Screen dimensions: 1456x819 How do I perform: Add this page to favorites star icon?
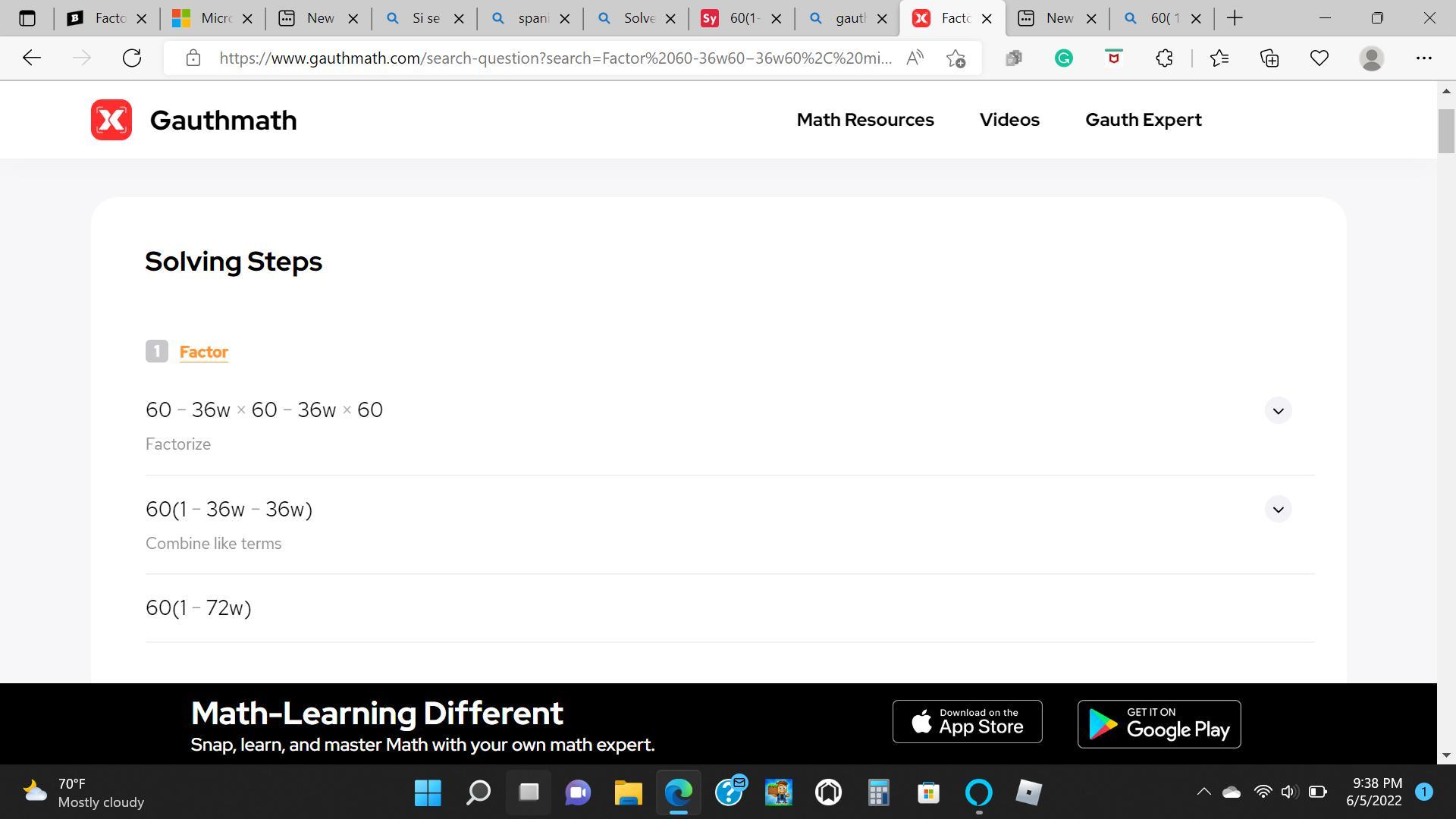pos(955,58)
